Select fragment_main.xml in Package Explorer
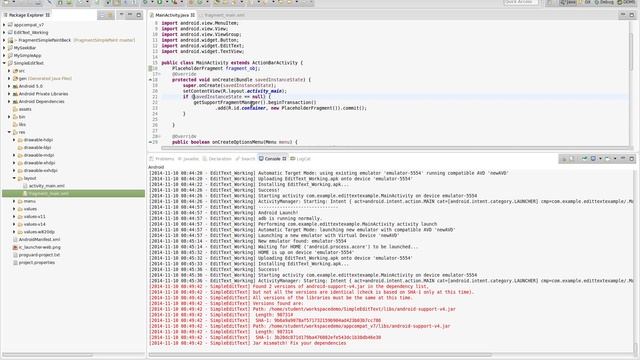 [x=48, y=193]
